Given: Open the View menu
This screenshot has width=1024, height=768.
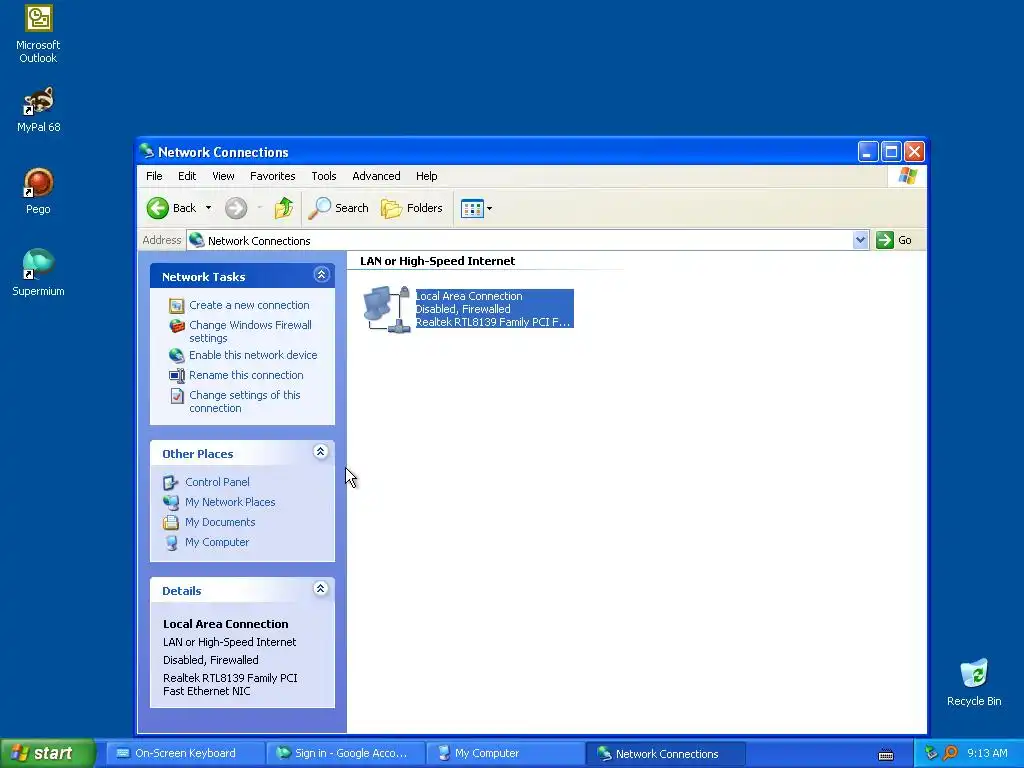Looking at the screenshot, I should pos(223,176).
